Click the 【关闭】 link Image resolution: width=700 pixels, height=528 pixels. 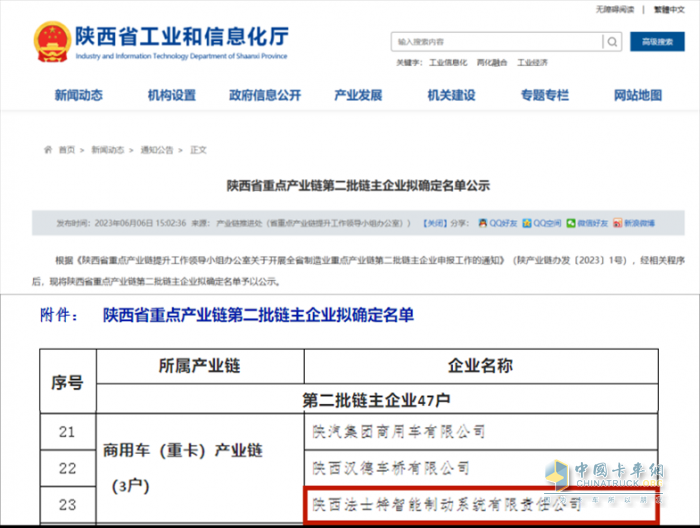click(435, 223)
